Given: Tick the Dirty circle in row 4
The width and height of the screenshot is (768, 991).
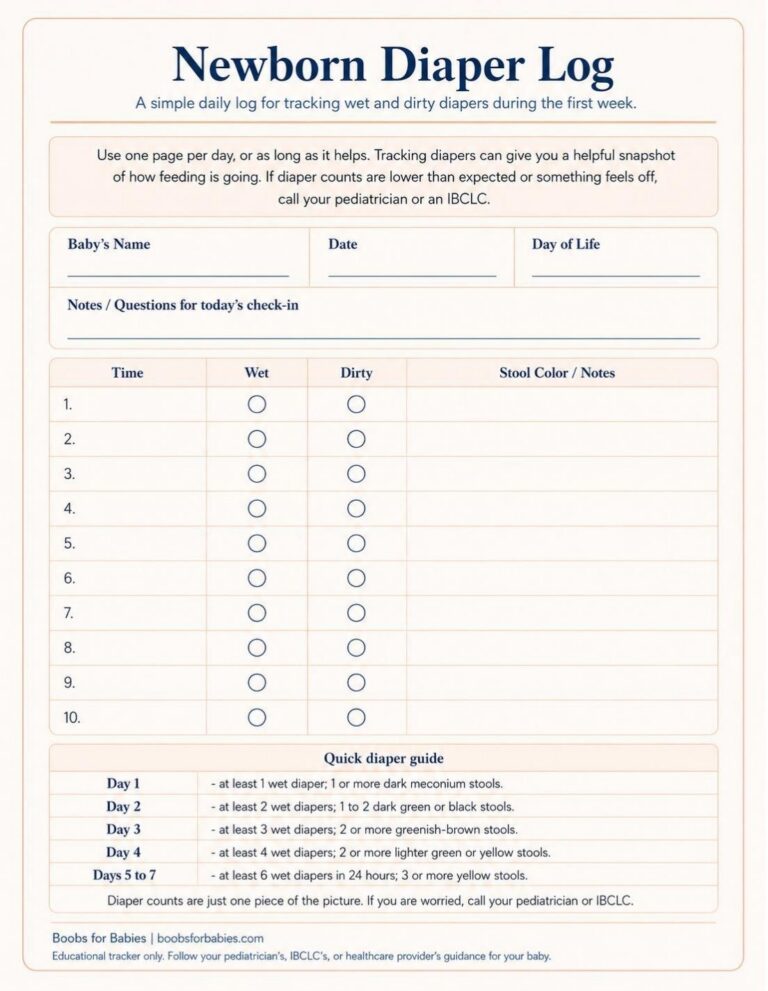Looking at the screenshot, I should 357,509.
